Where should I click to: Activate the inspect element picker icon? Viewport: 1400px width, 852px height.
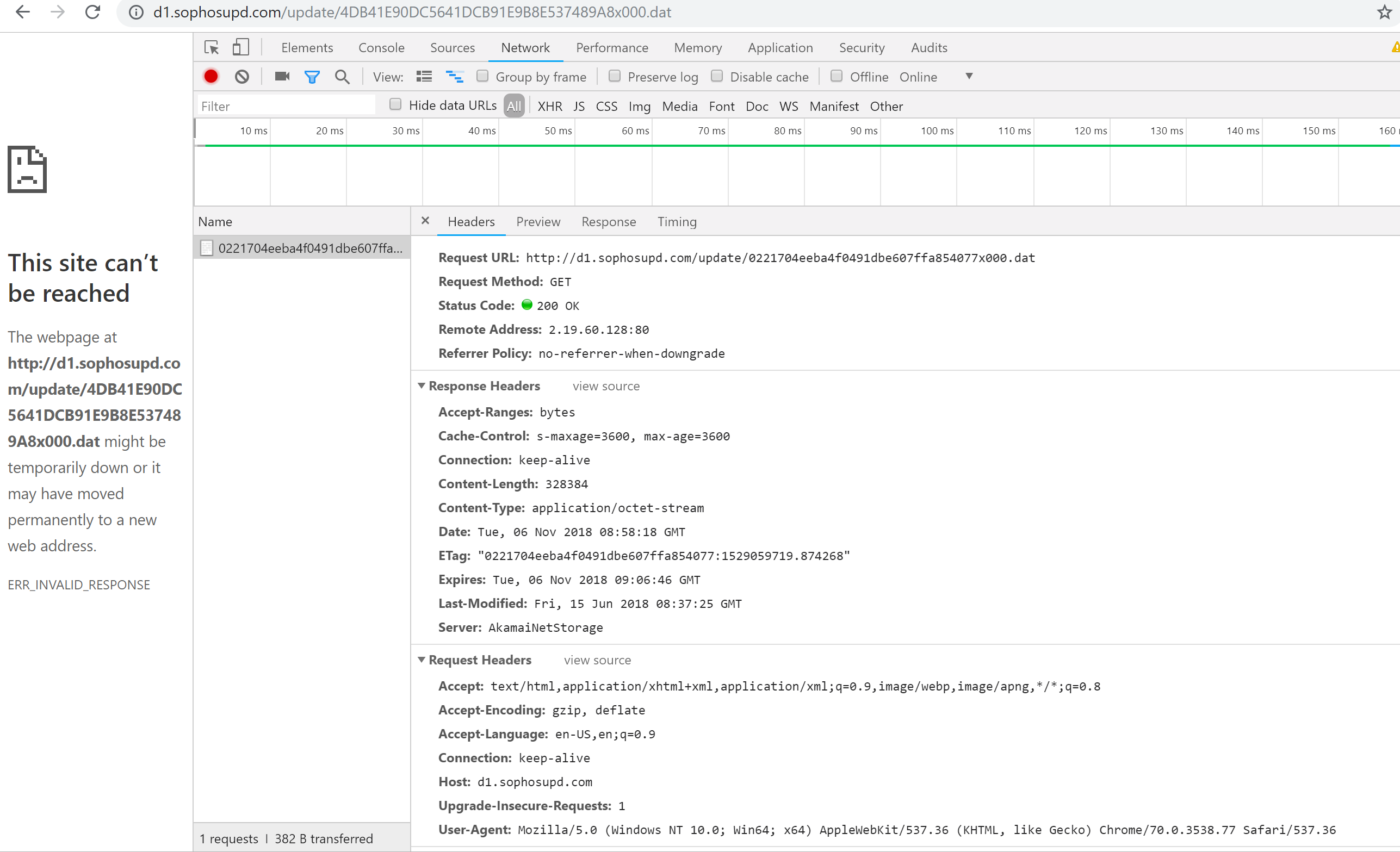[x=212, y=48]
